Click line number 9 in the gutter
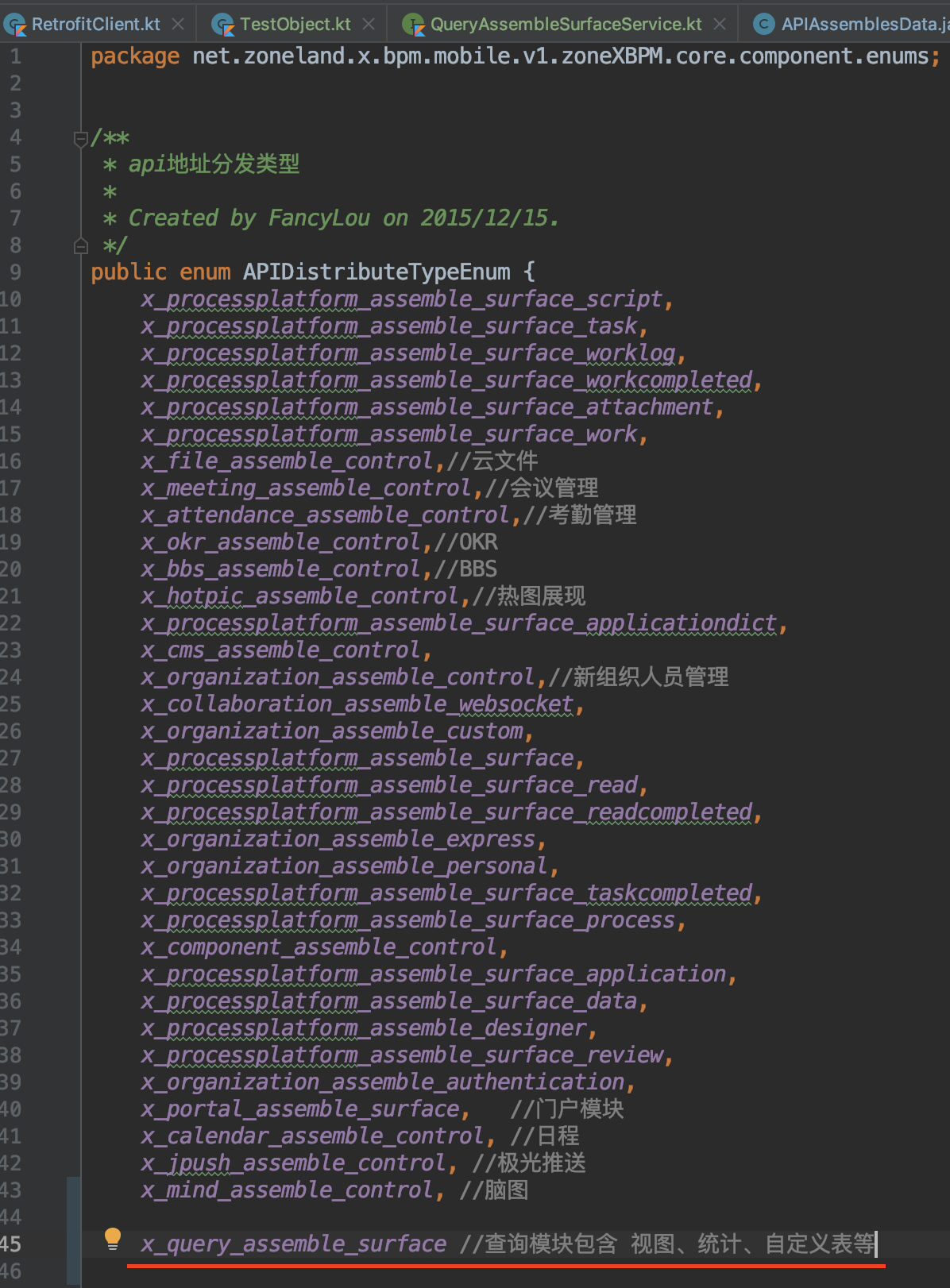Image resolution: width=950 pixels, height=1288 pixels. point(15,272)
